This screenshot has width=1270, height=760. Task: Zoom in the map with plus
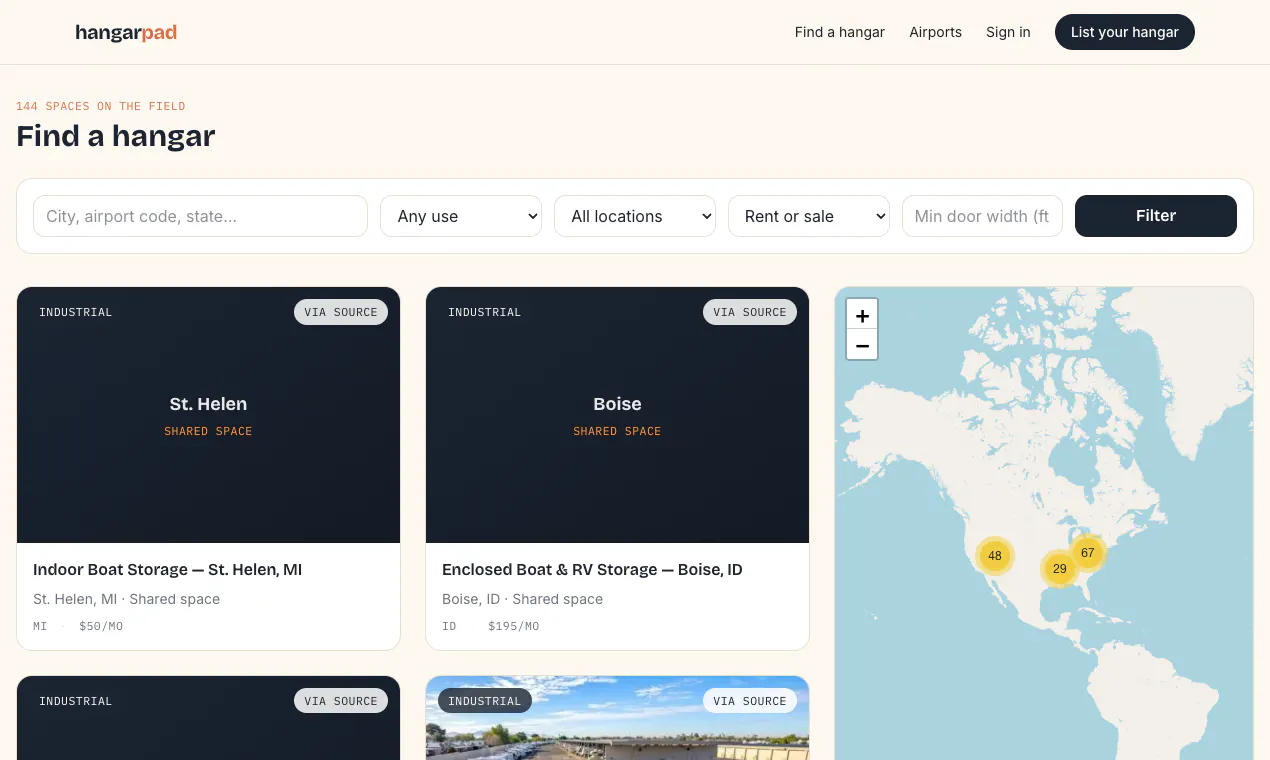click(862, 315)
